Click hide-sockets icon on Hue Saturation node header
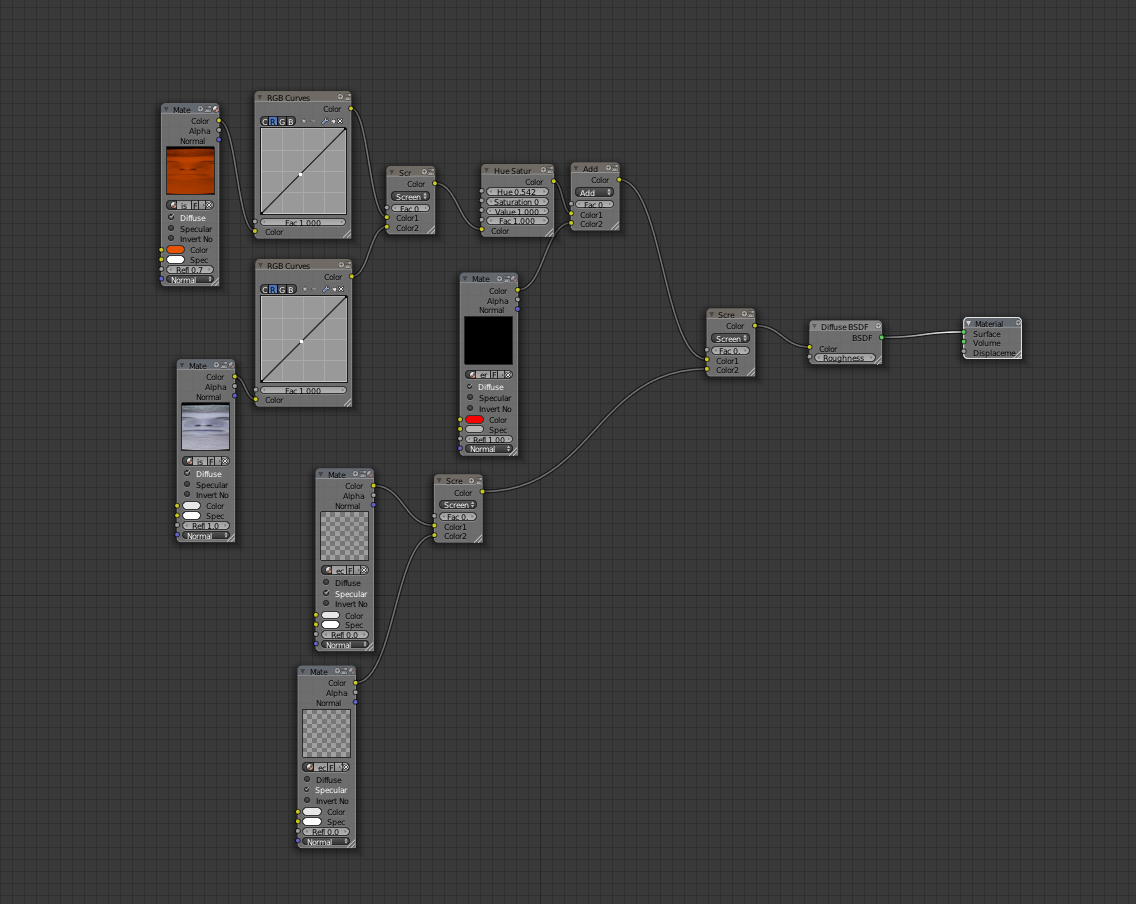This screenshot has height=904, width=1136. point(550,170)
